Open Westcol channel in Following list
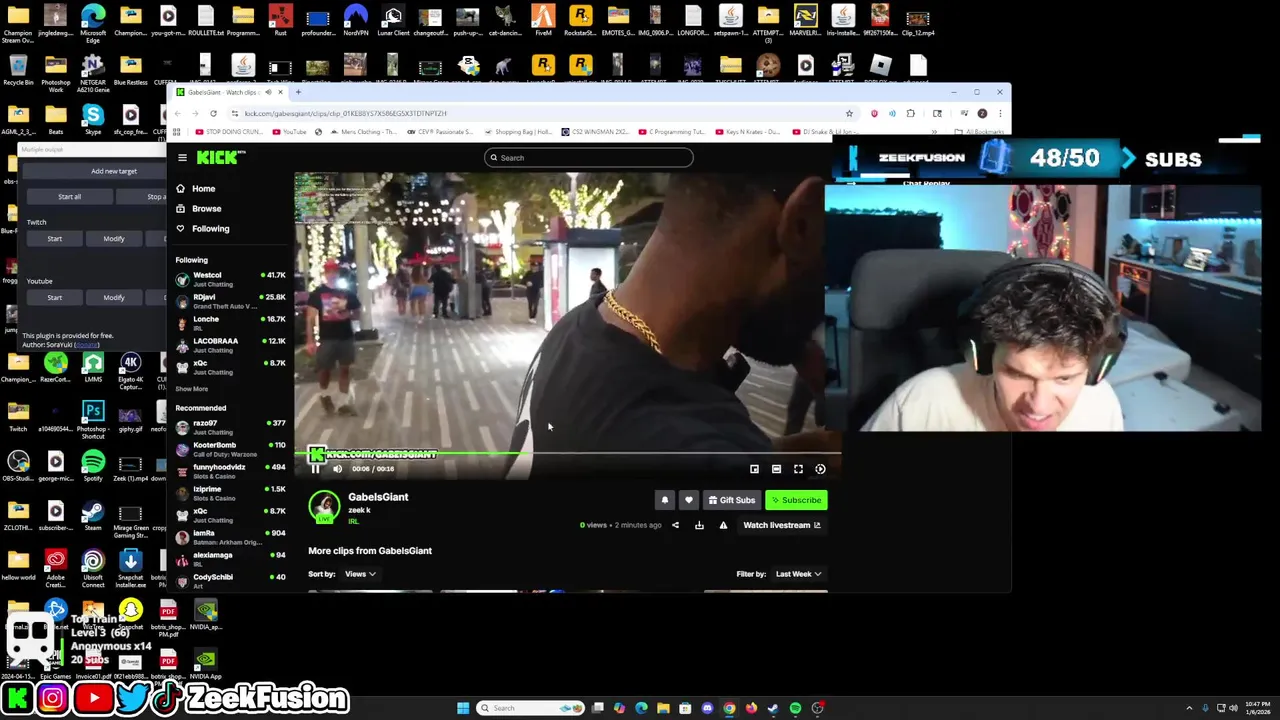This screenshot has height=720, width=1280. coord(230,279)
